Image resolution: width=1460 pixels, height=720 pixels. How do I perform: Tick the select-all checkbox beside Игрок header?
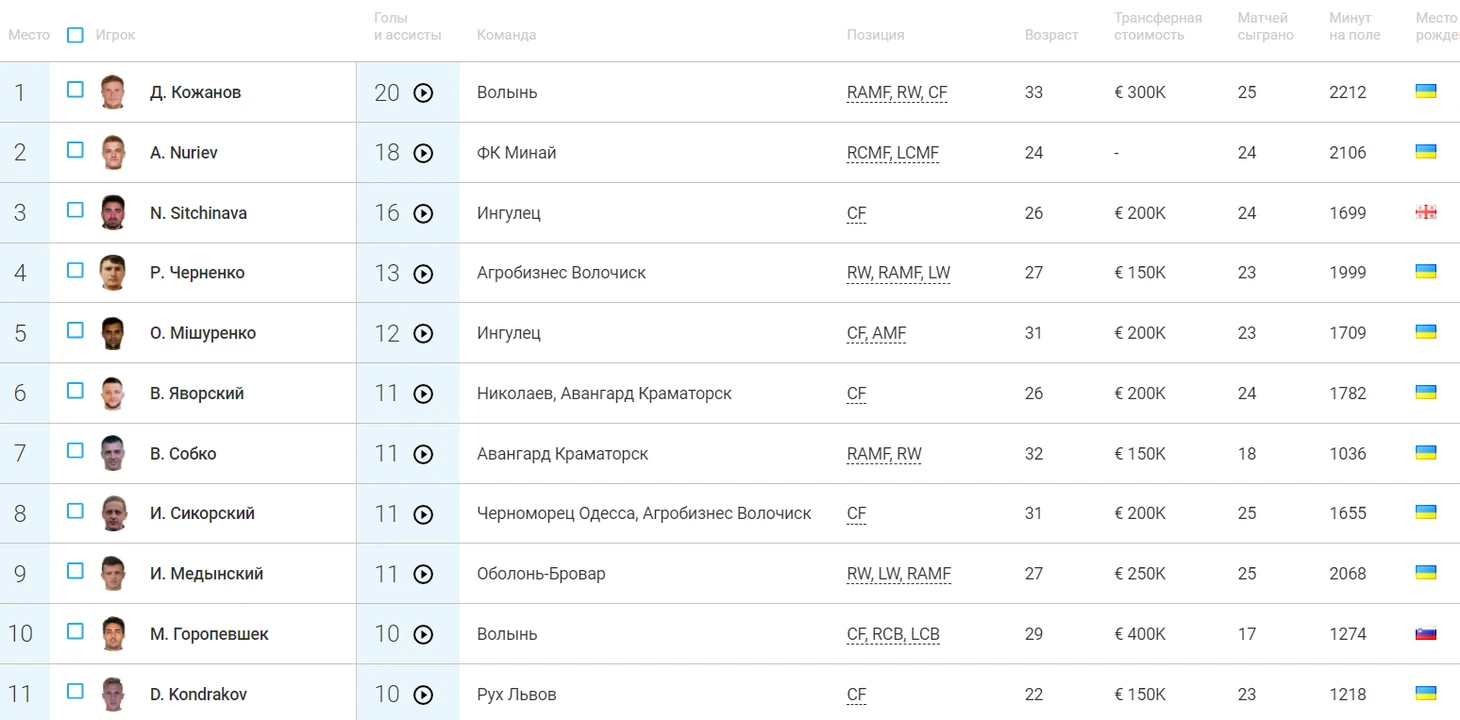coord(75,35)
